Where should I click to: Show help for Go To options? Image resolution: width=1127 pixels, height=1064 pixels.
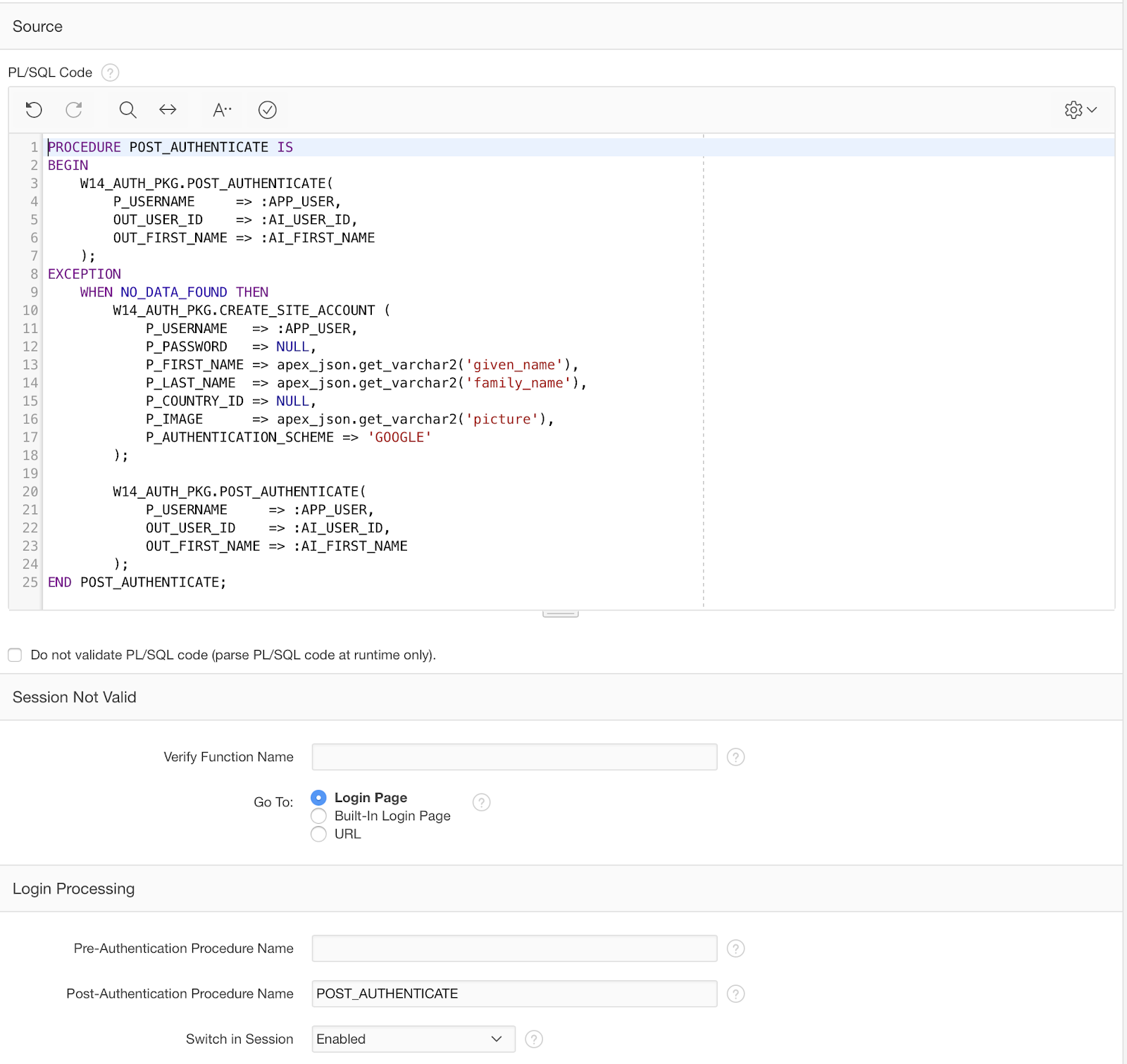(482, 802)
